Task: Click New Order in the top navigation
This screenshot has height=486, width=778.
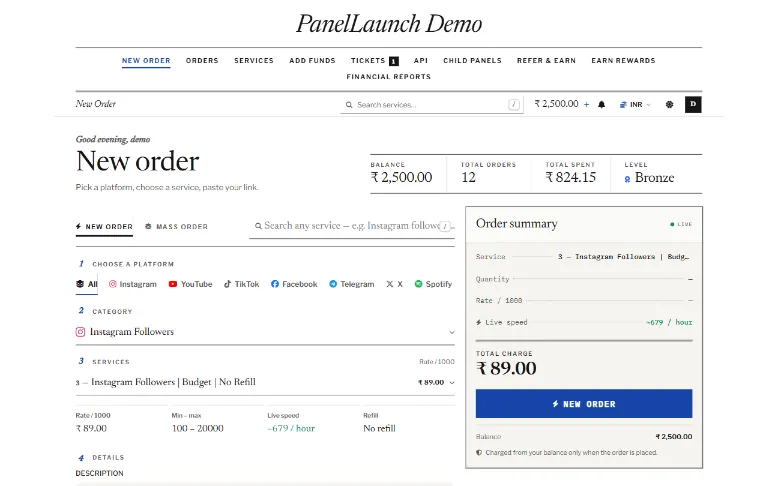Action: point(146,61)
